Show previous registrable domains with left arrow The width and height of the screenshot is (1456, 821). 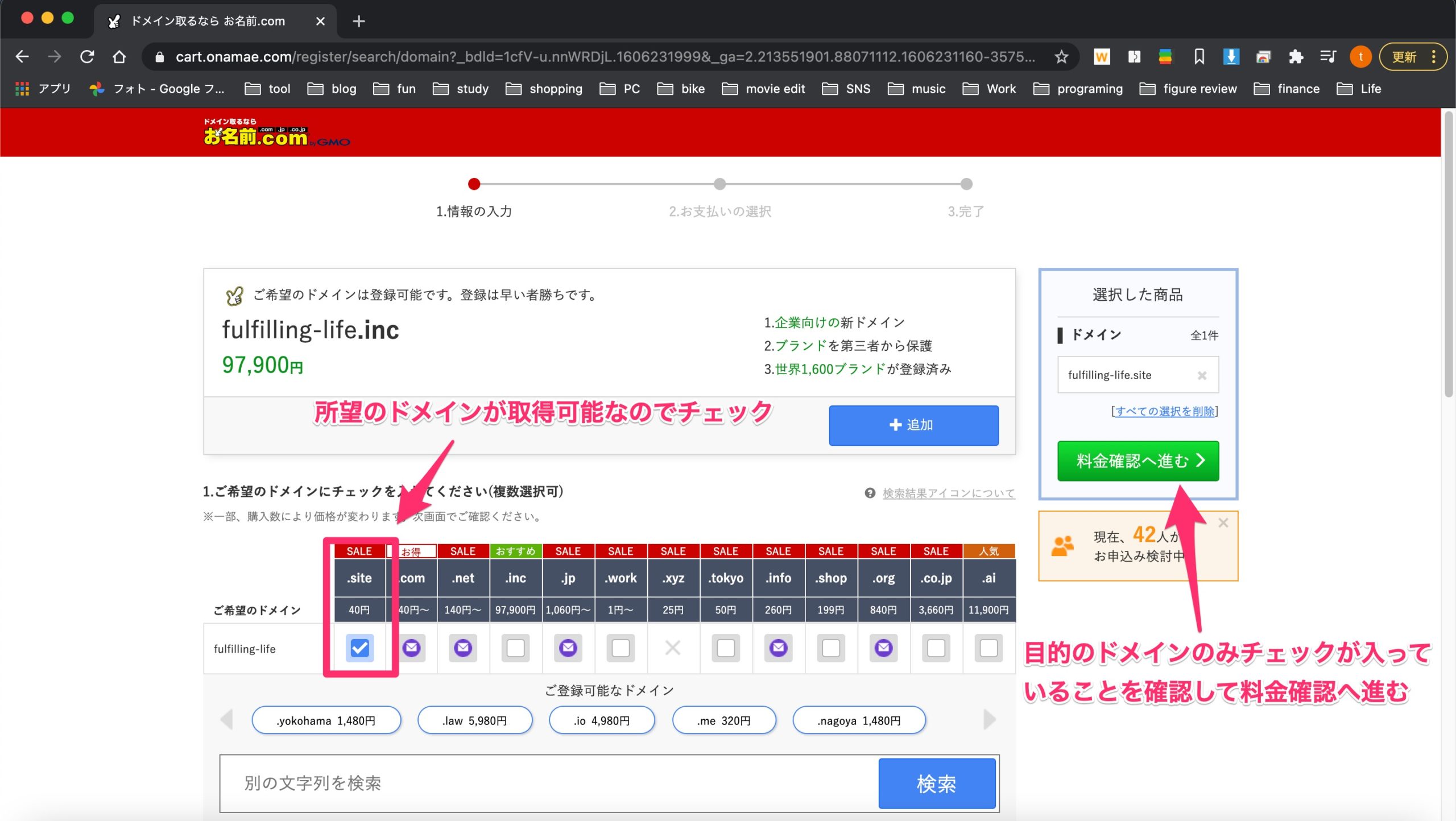click(227, 720)
